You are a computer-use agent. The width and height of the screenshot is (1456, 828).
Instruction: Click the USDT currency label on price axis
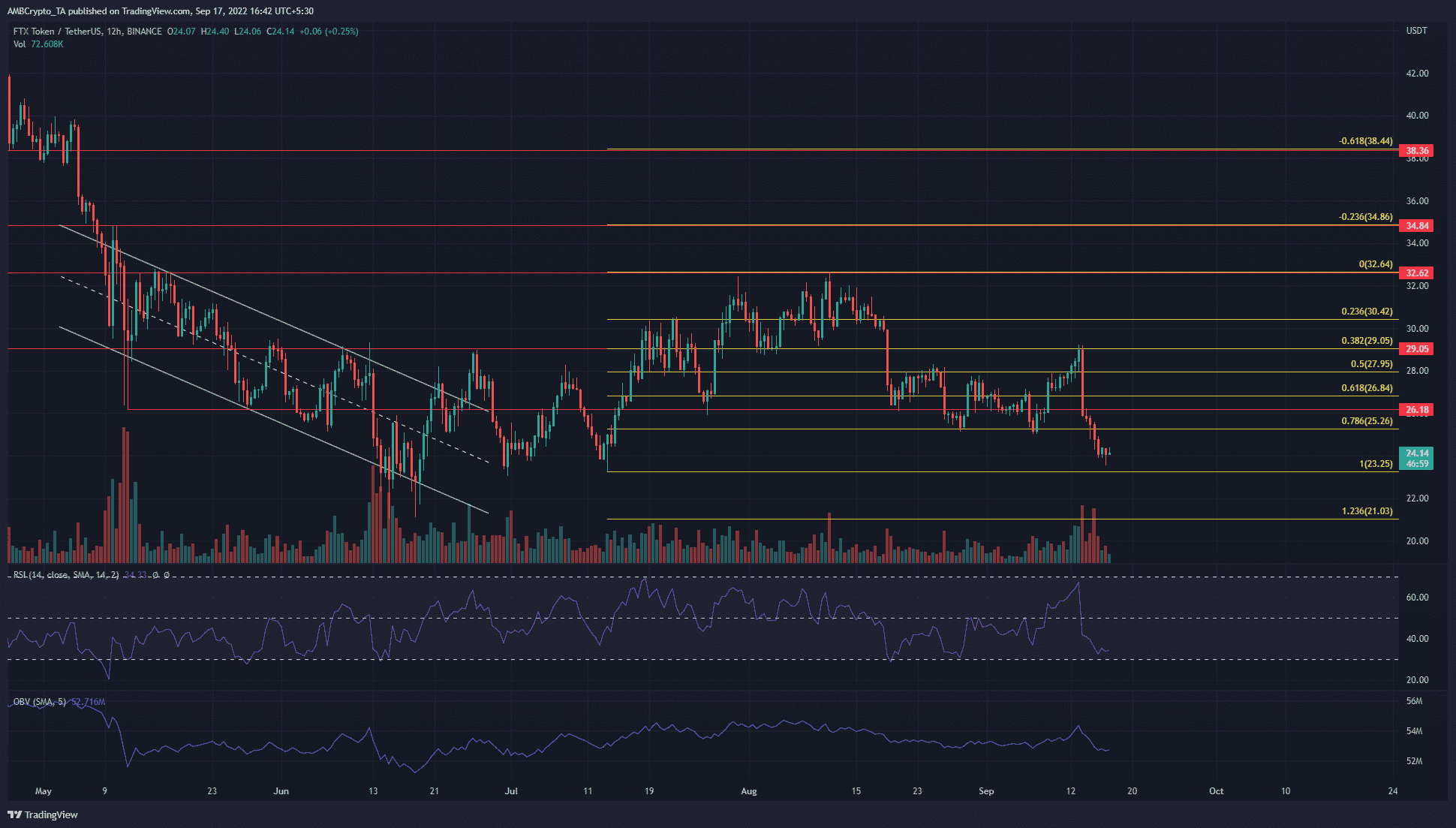pos(1416,31)
